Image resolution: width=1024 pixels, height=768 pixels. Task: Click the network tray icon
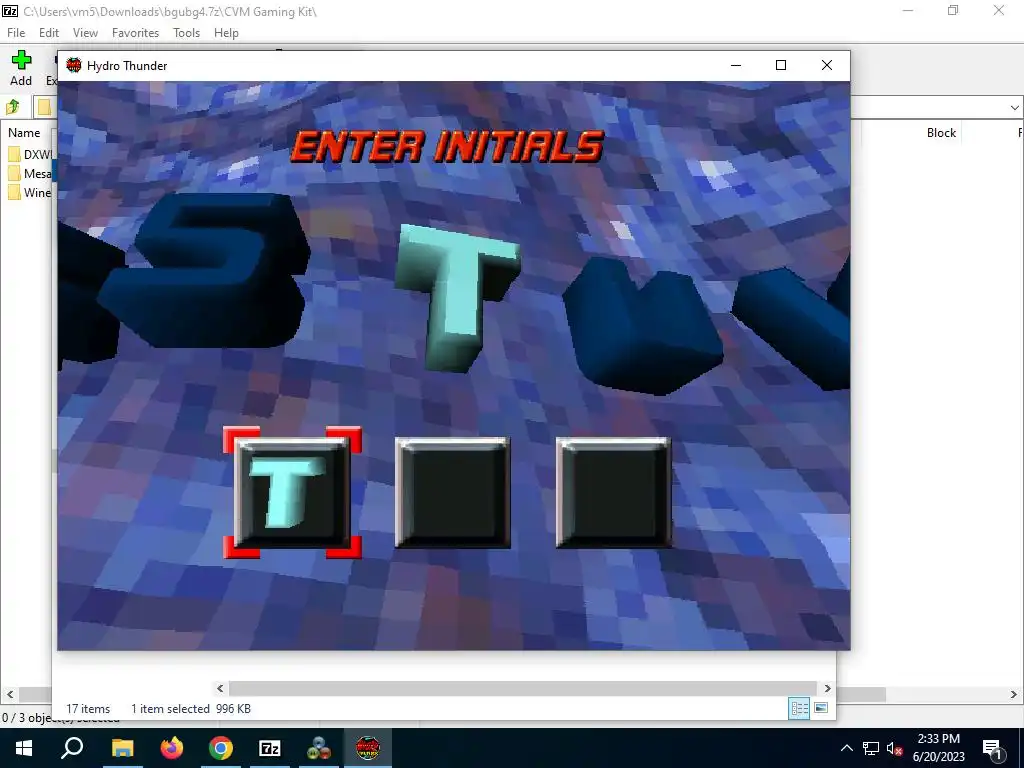click(x=871, y=748)
